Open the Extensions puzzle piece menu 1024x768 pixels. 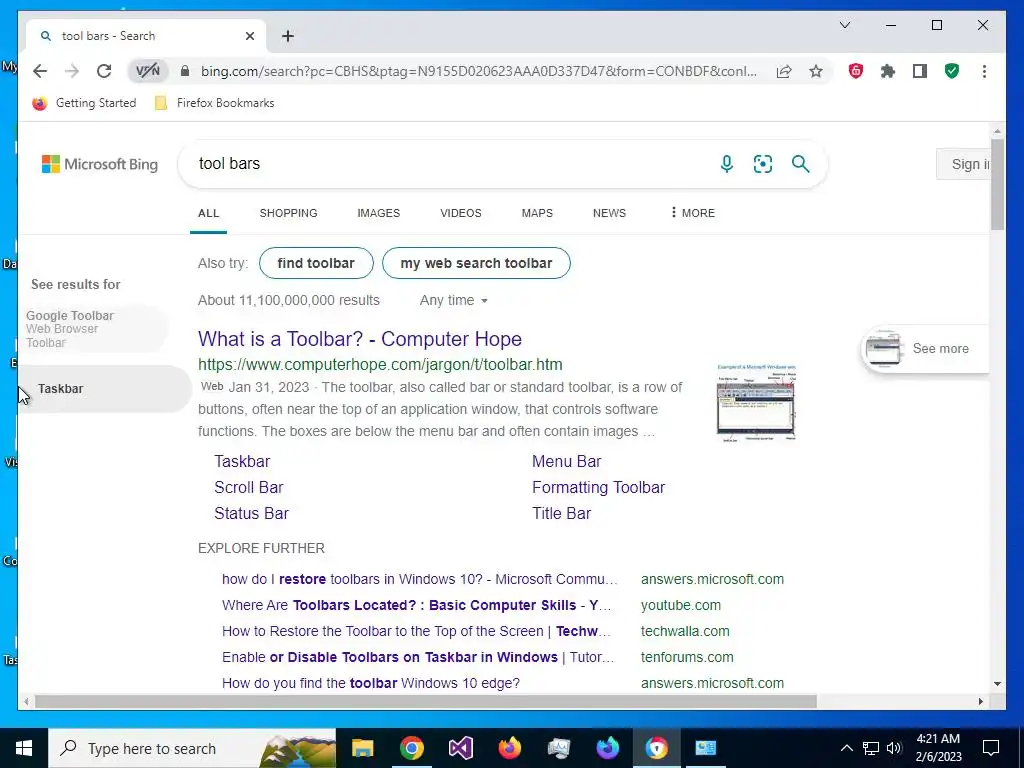[x=888, y=71]
